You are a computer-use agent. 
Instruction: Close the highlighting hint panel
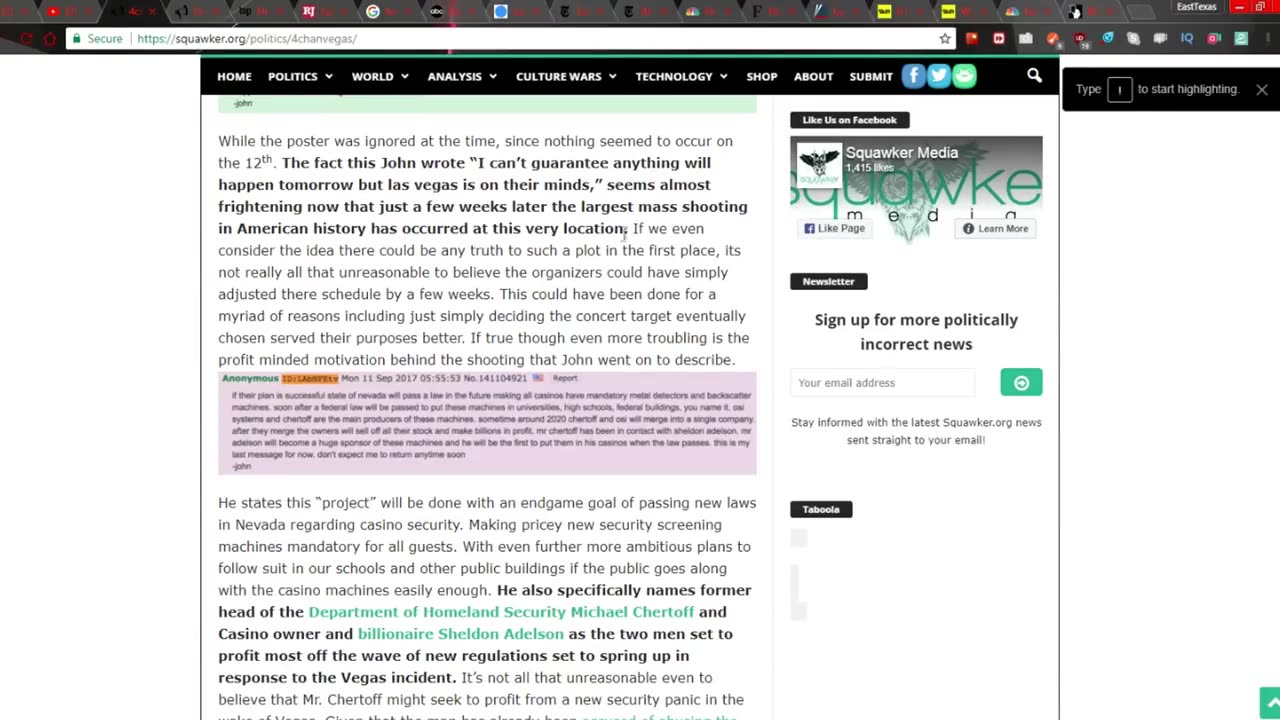[1262, 89]
